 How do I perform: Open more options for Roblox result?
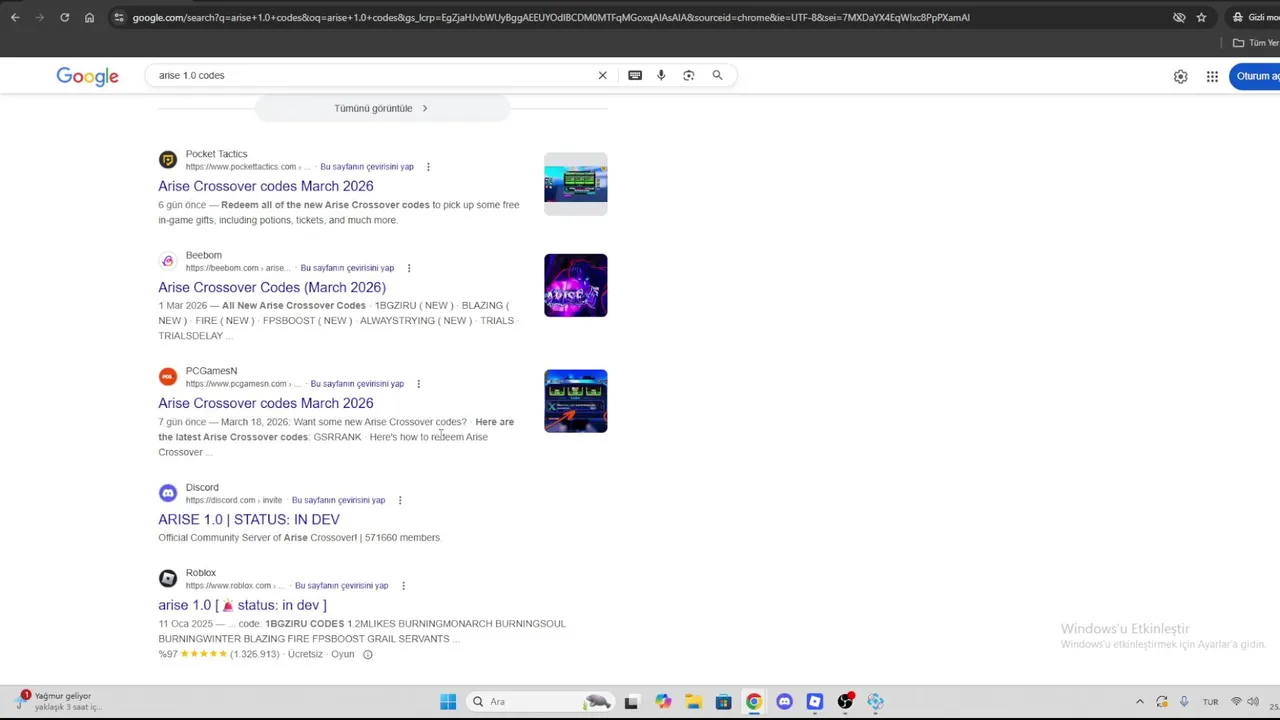coord(403,586)
